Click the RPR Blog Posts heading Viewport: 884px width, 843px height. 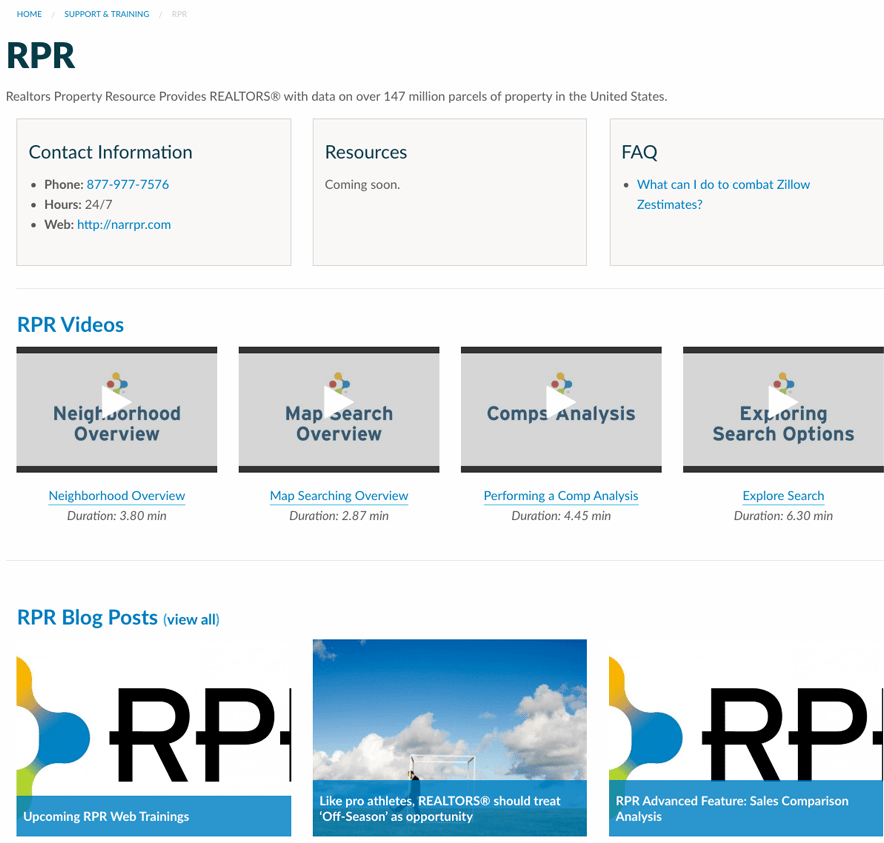[x=87, y=617]
